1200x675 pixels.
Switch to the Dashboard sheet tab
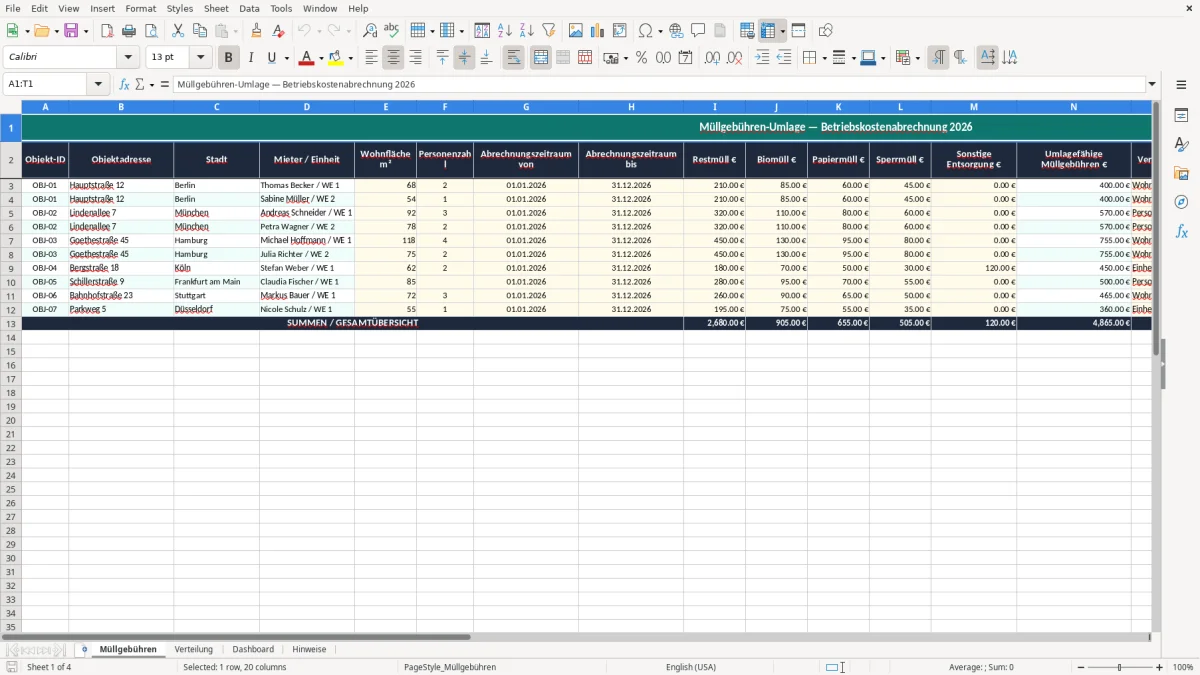coord(253,649)
